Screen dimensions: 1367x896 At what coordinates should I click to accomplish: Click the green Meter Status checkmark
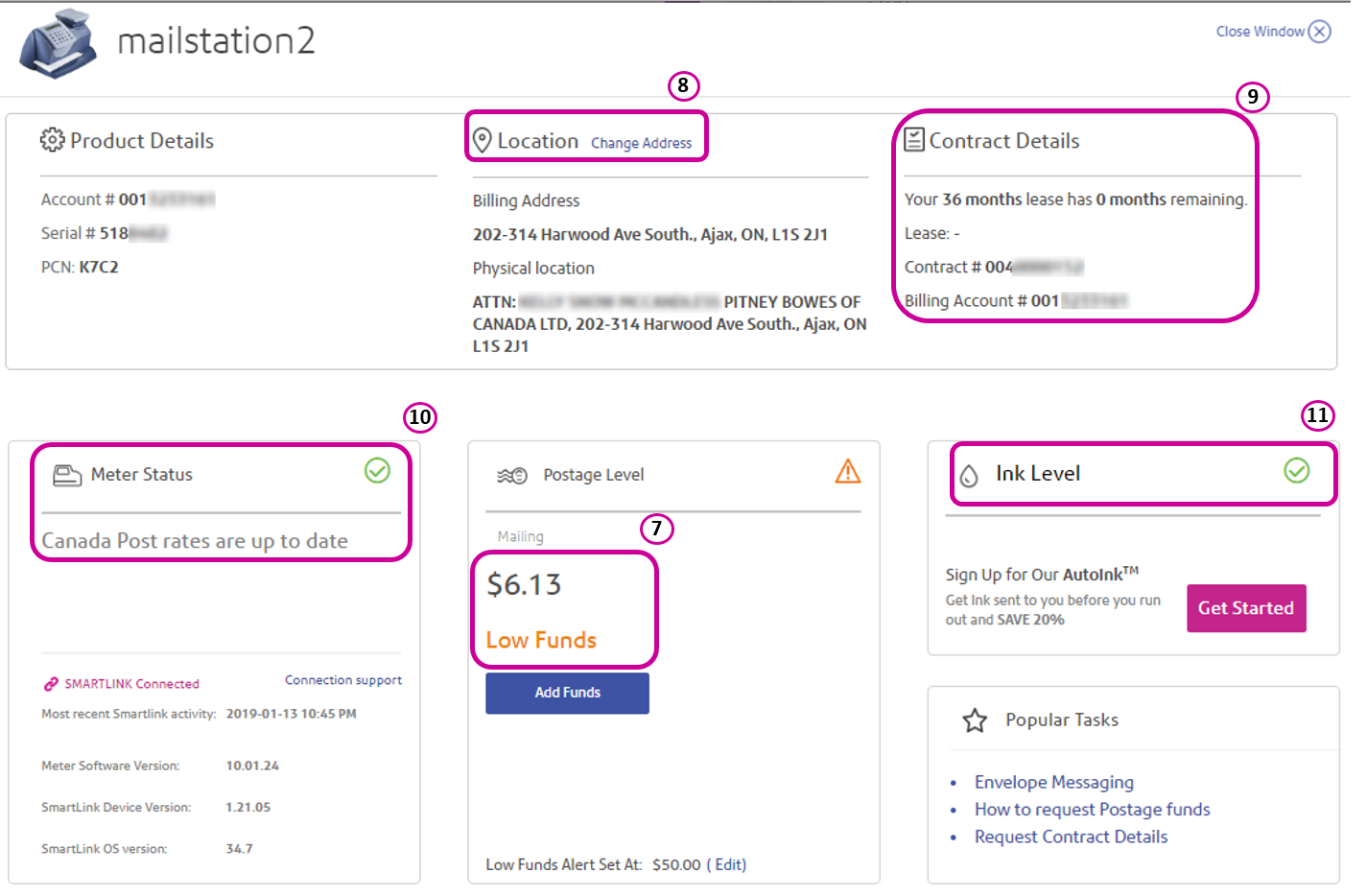click(x=377, y=470)
